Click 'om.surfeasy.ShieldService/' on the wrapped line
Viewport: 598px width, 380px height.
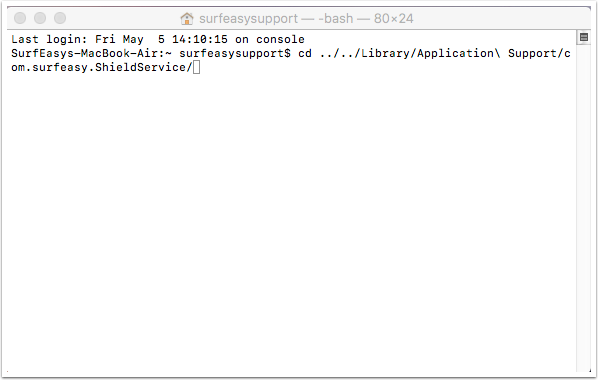point(102,68)
